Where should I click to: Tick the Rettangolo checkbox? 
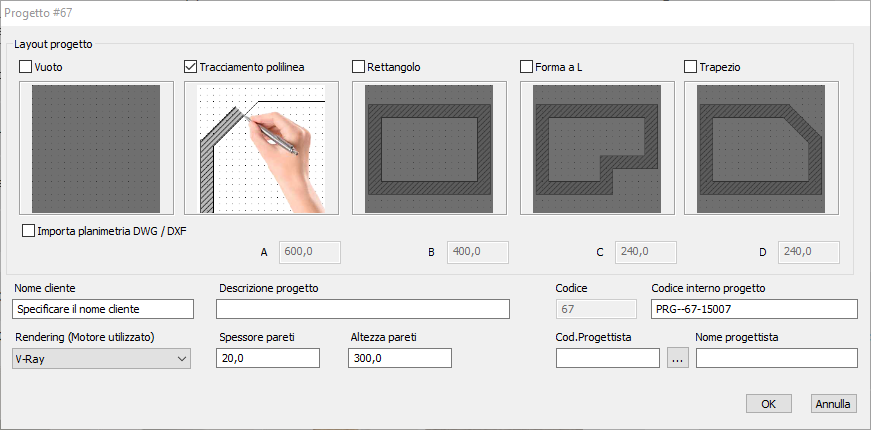[x=358, y=67]
